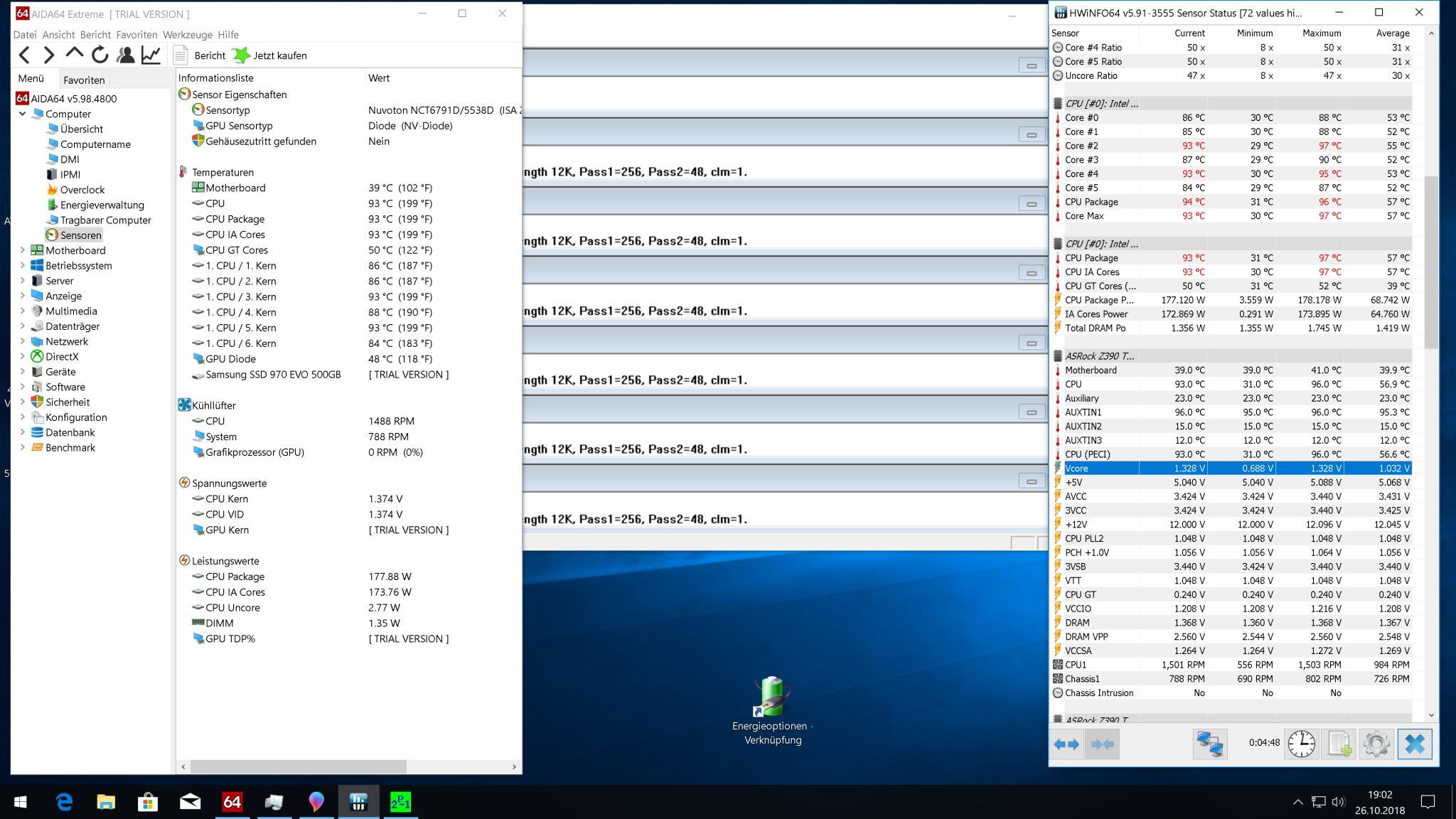Click HWiNFO network computers icon
The height and width of the screenshot is (819, 1456).
click(x=1209, y=744)
